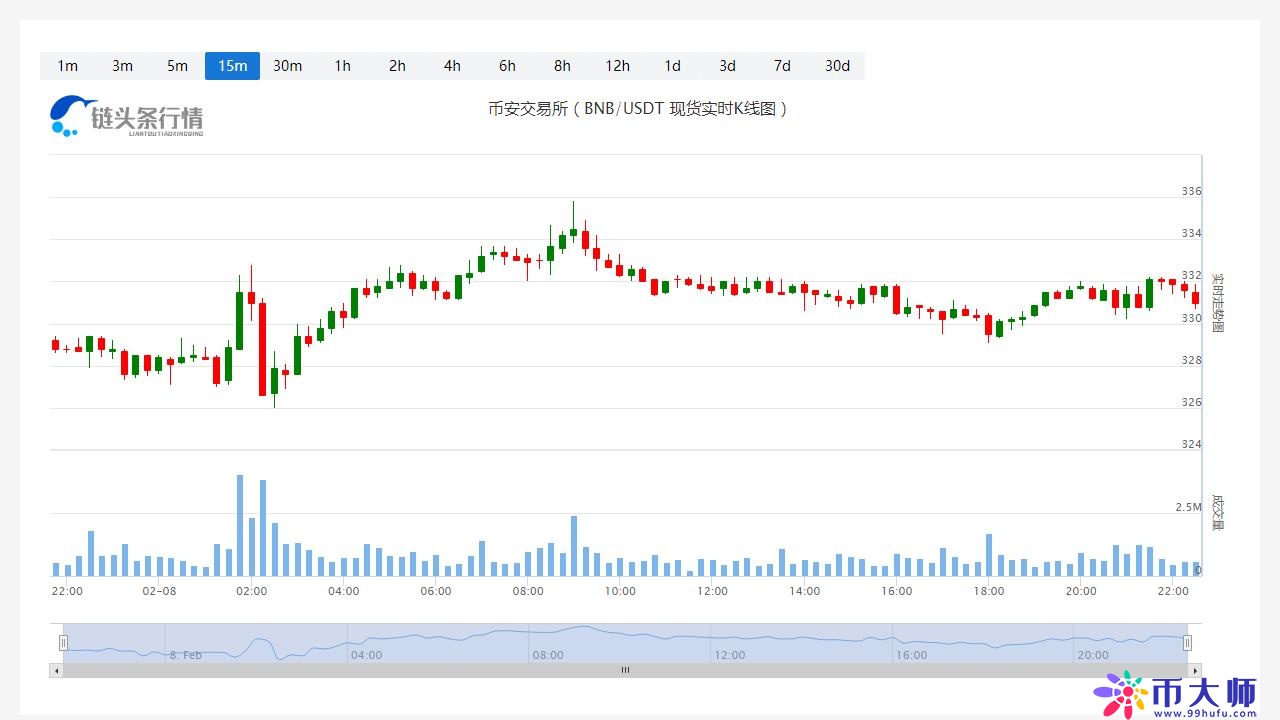Click the tallest volume bar near 02:00

(240, 525)
